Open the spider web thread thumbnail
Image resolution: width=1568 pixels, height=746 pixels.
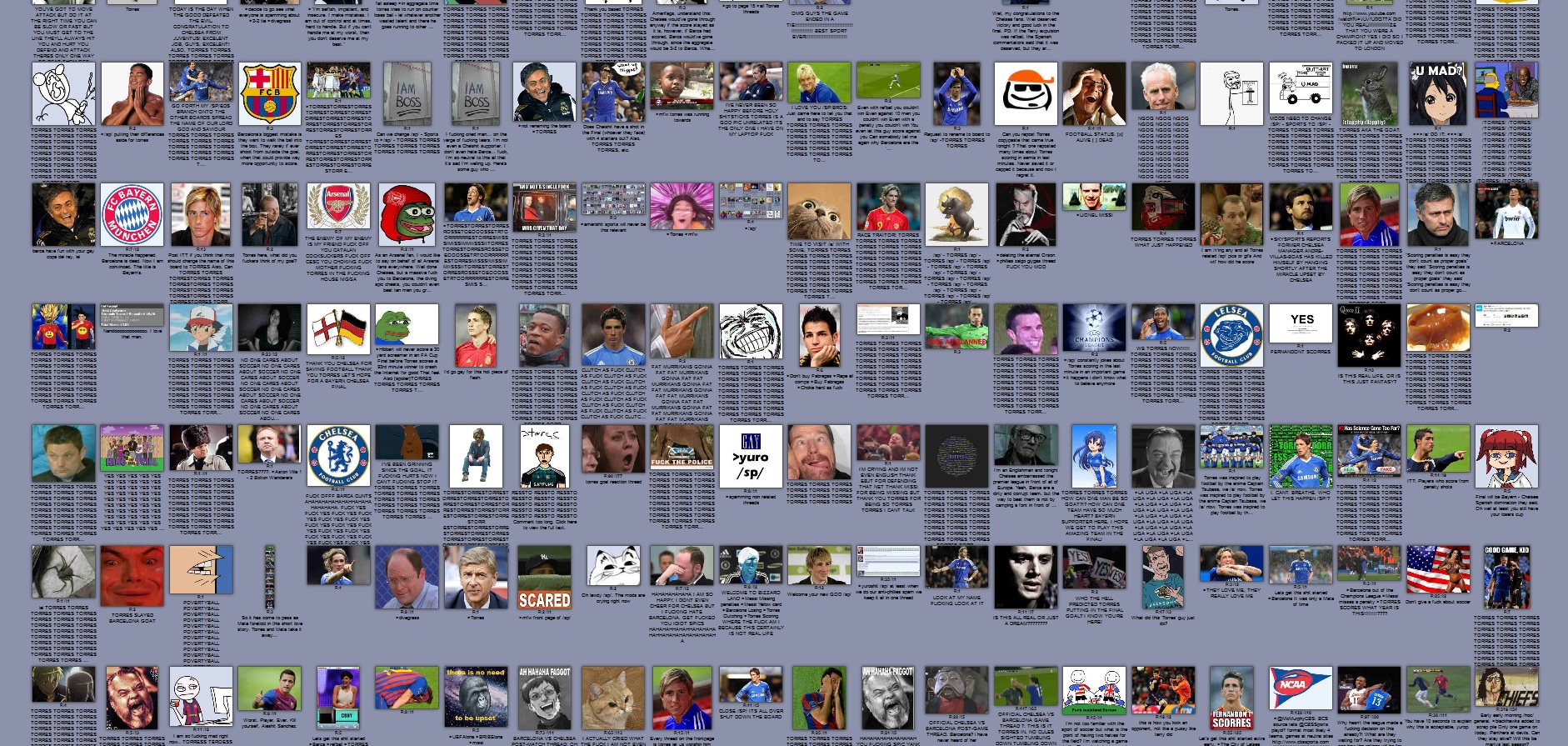click(x=63, y=571)
